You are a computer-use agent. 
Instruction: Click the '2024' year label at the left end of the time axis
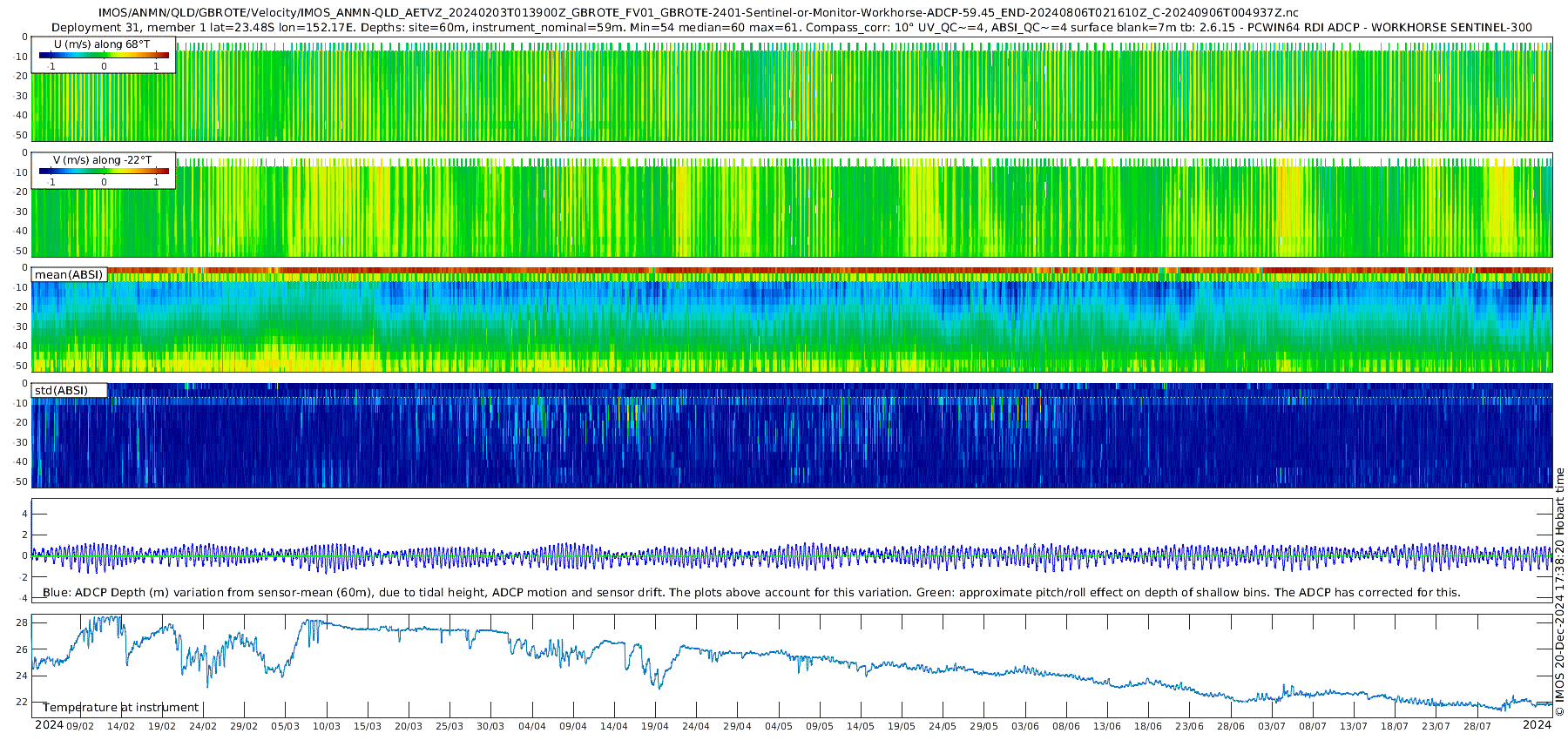point(49,725)
